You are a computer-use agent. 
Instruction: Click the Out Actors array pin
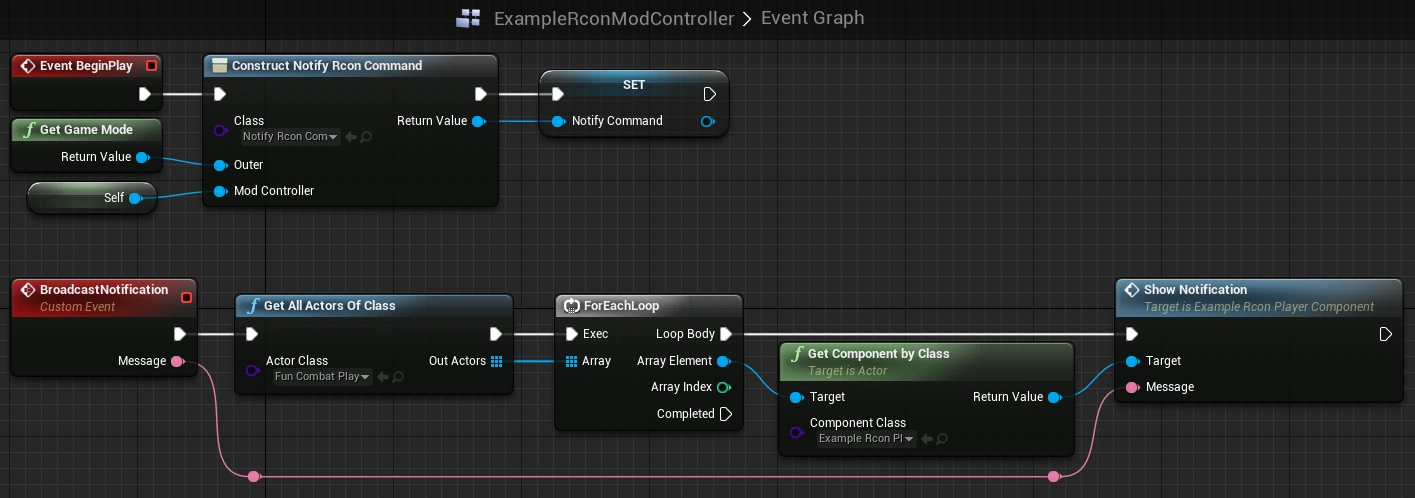coord(497,361)
